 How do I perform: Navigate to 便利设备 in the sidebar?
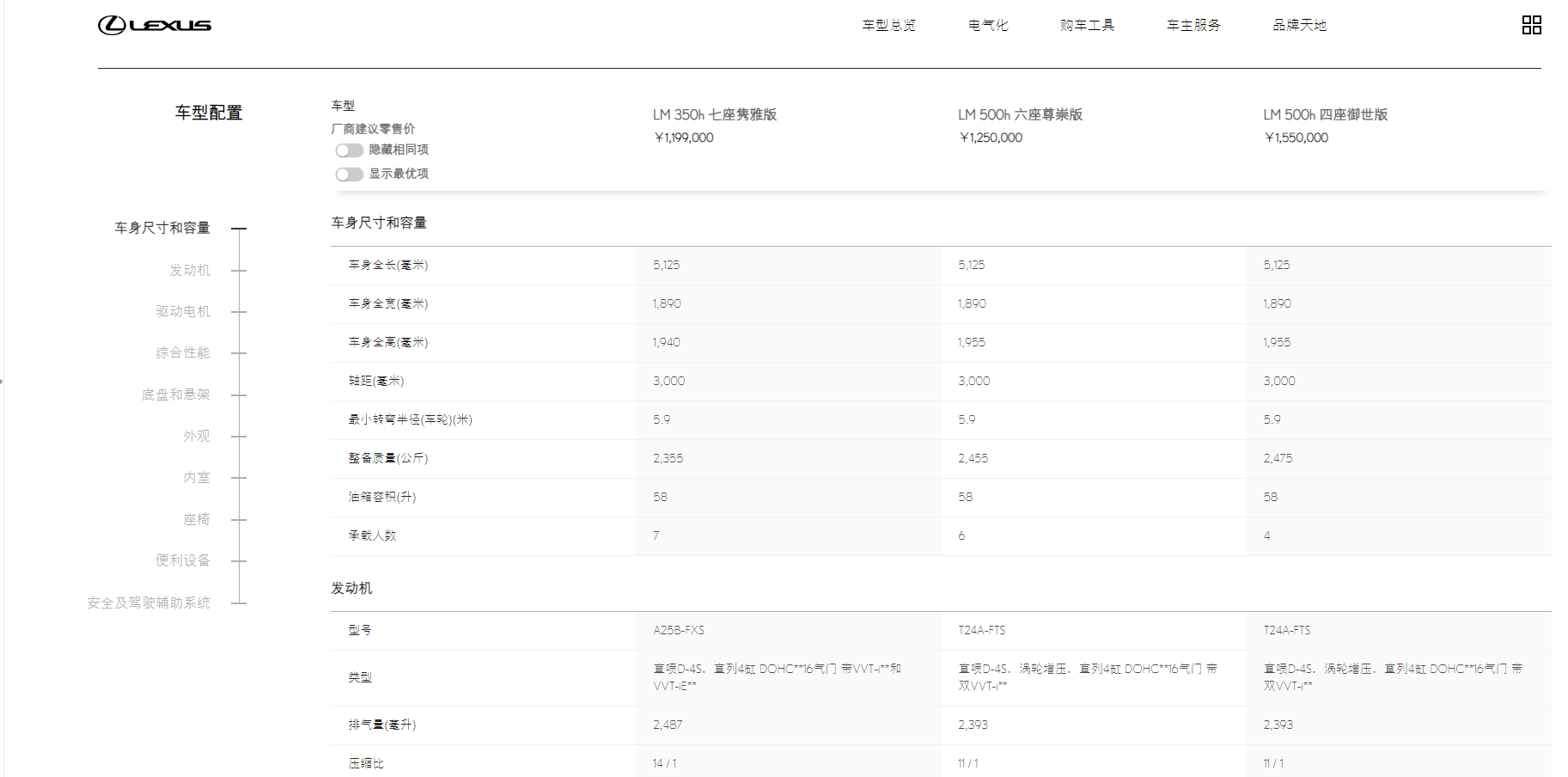pos(183,560)
